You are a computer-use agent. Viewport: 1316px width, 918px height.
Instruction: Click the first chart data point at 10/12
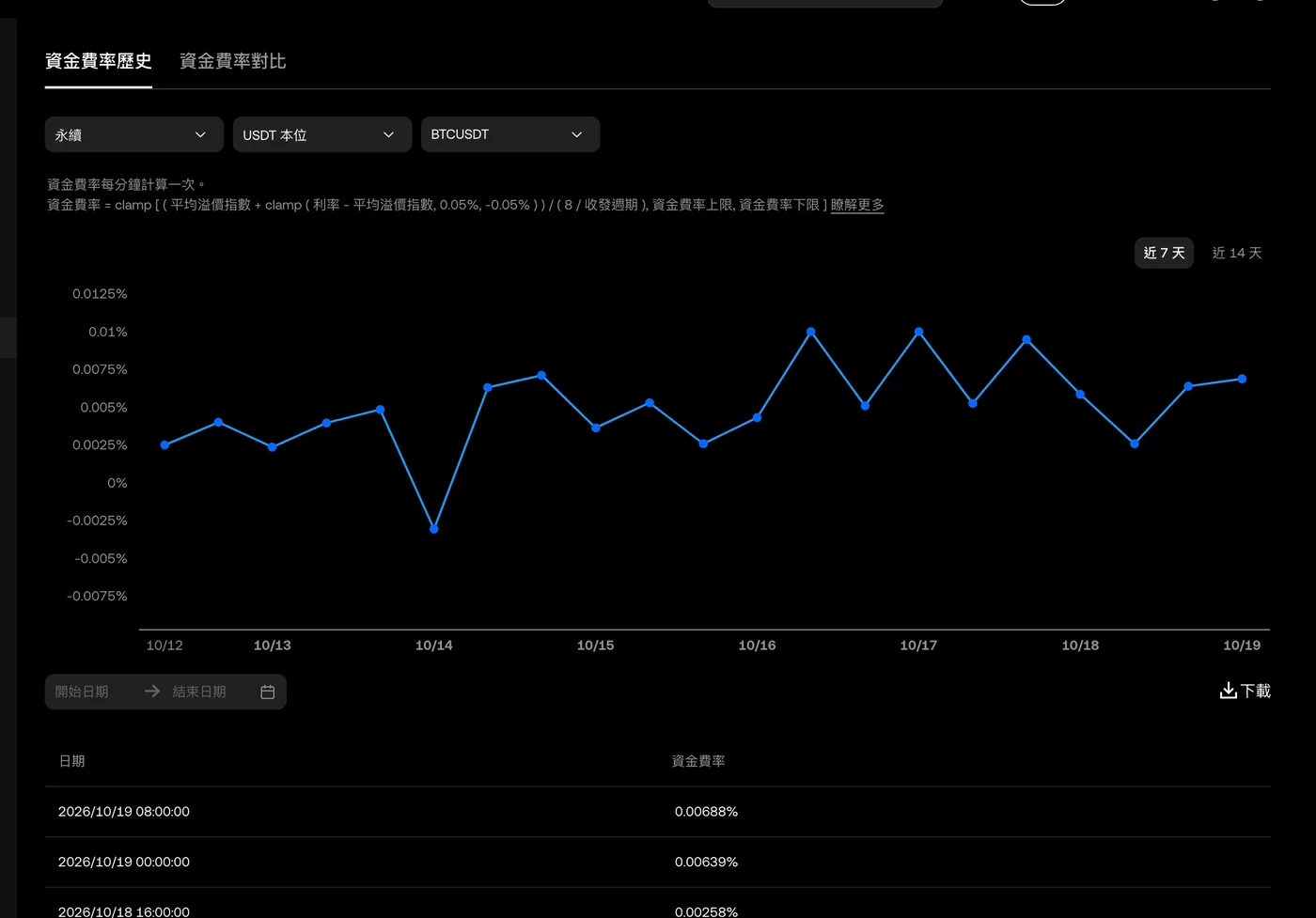[164, 444]
